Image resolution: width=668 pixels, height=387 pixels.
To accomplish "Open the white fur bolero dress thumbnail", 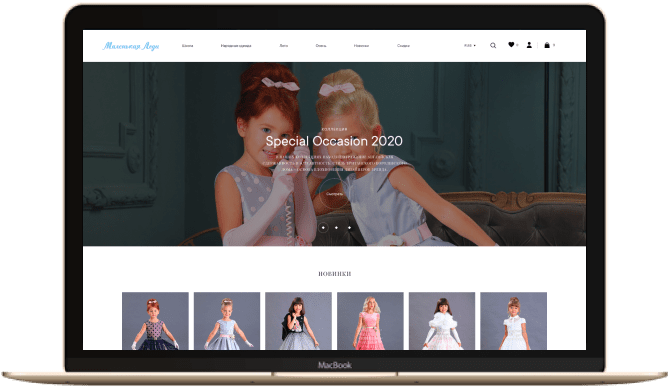I will click(442, 321).
